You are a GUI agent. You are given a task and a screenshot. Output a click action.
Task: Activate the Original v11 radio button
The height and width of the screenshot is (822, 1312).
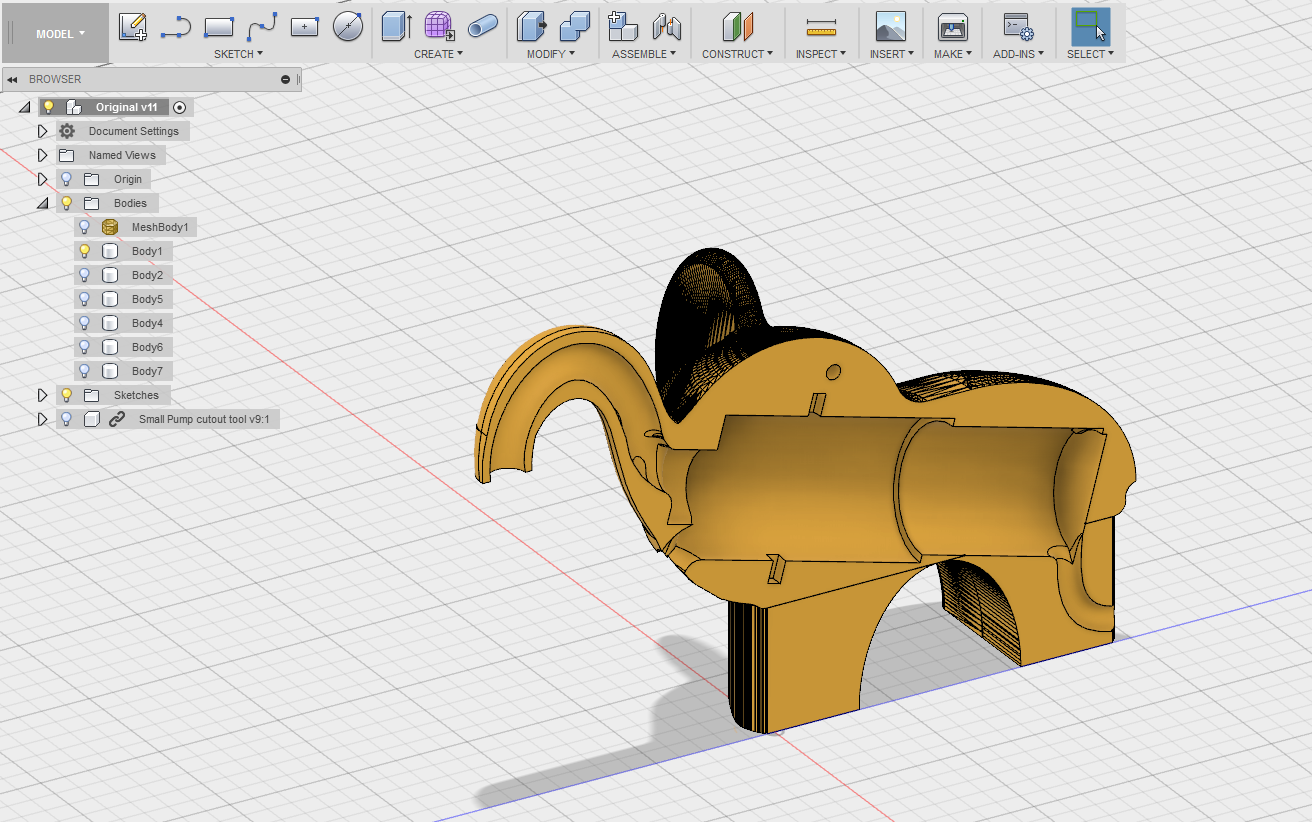tap(179, 107)
